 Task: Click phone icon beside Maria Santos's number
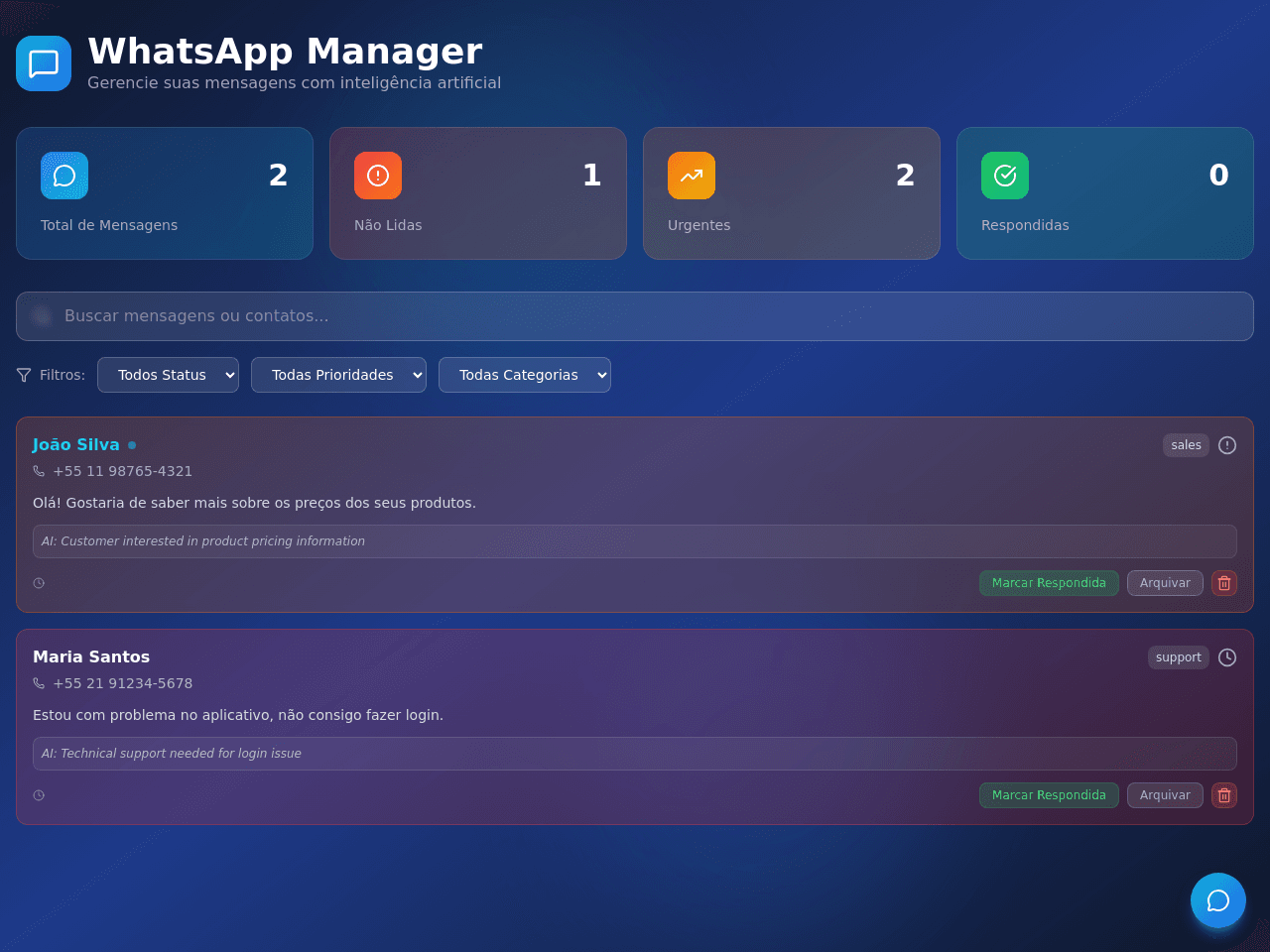39,683
